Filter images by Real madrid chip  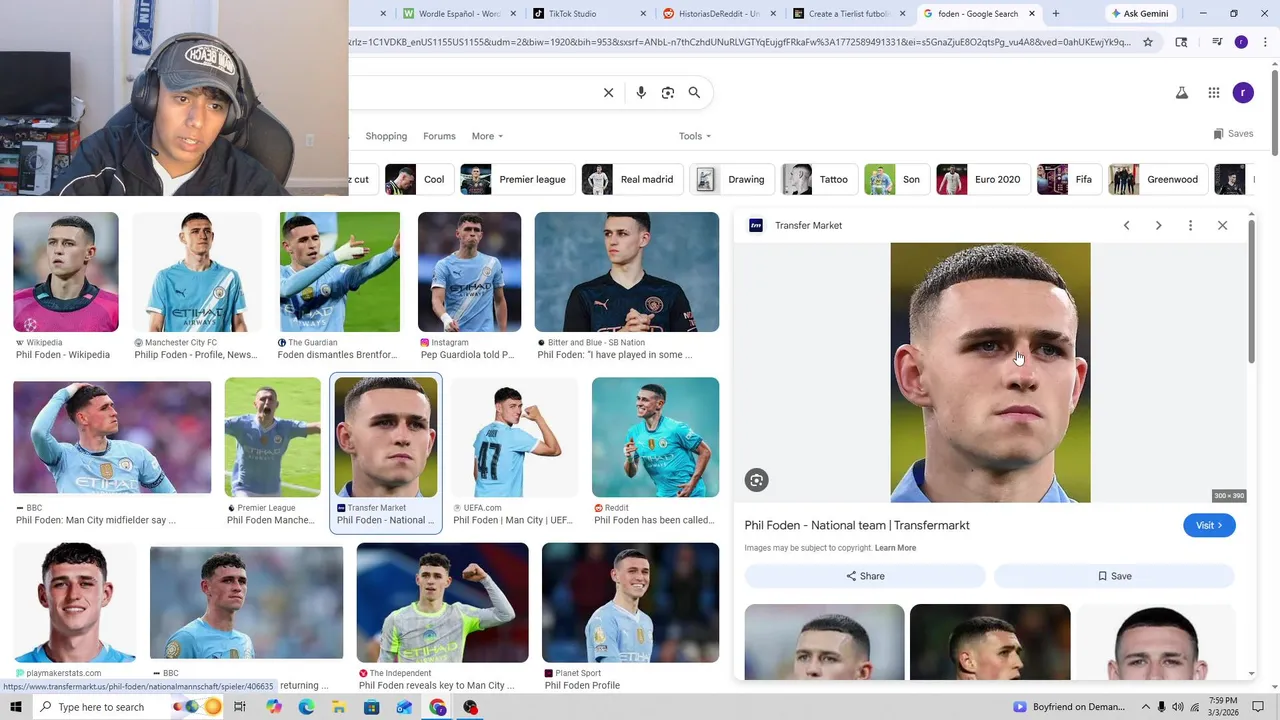point(633,180)
